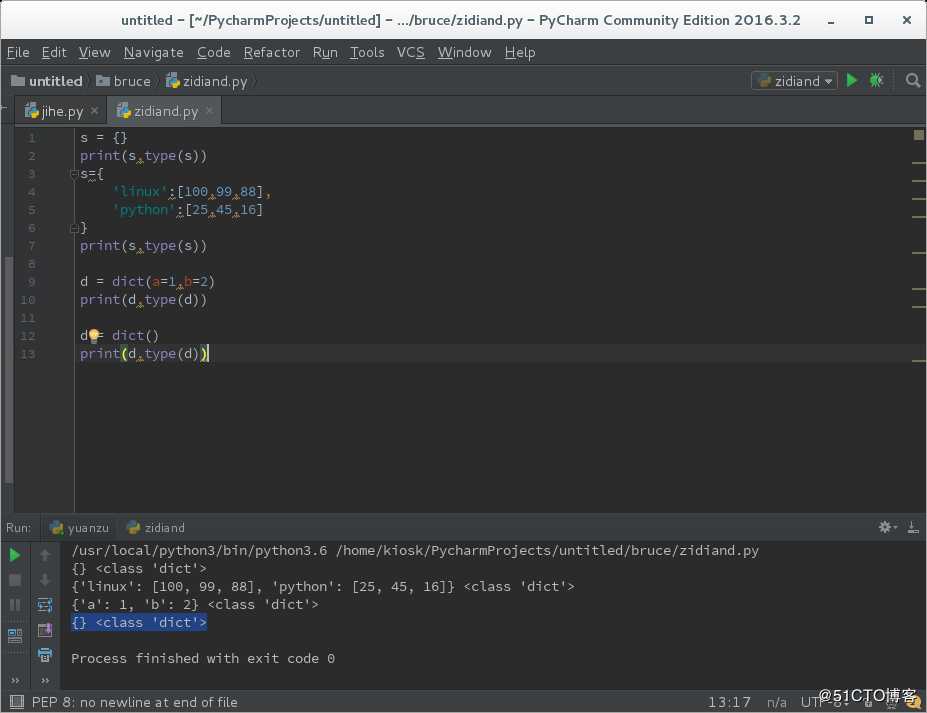Click the d = dict(a=1,b=2) code line
The width and height of the screenshot is (927, 713).
[147, 281]
